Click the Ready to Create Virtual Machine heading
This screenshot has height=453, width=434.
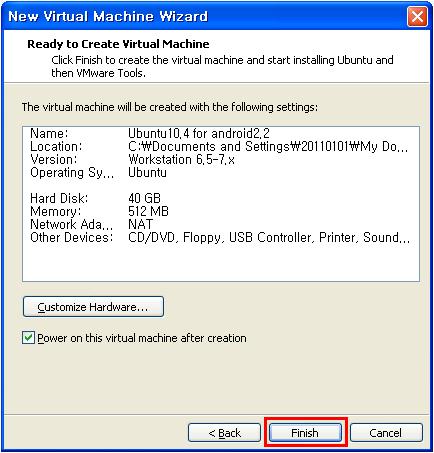pyautogui.click(x=118, y=44)
